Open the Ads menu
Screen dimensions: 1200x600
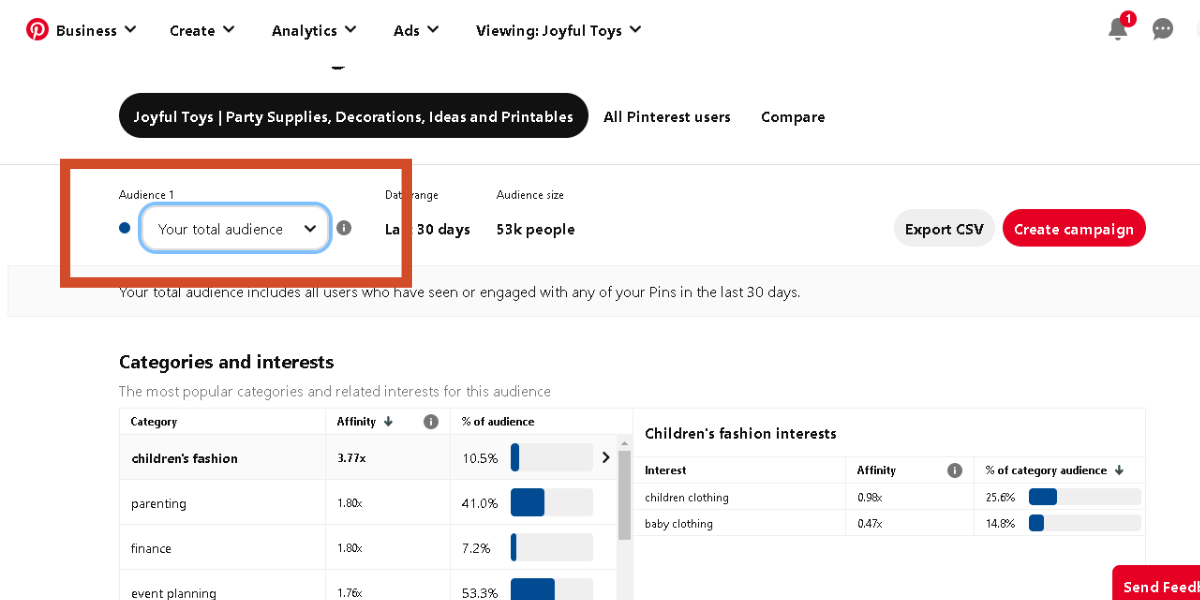[x=416, y=30]
